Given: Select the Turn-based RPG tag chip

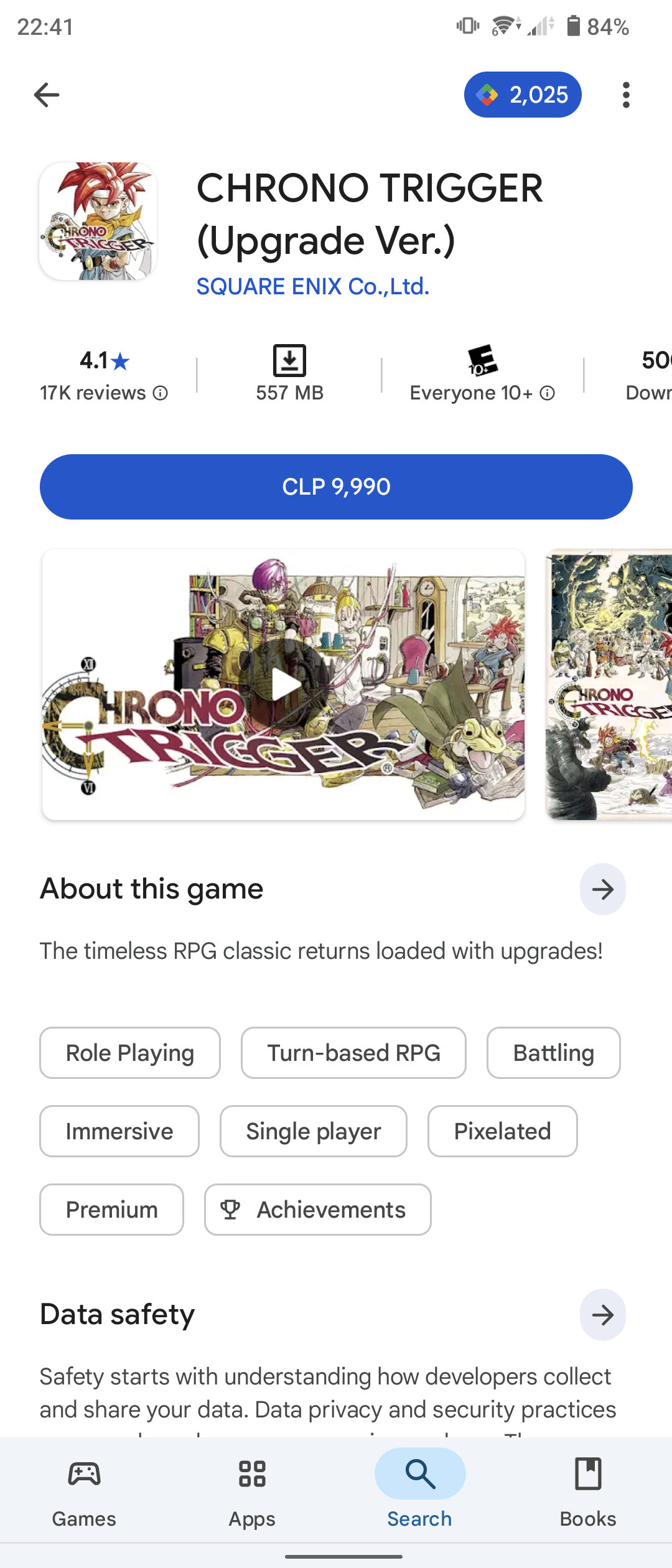Looking at the screenshot, I should click(x=353, y=1053).
